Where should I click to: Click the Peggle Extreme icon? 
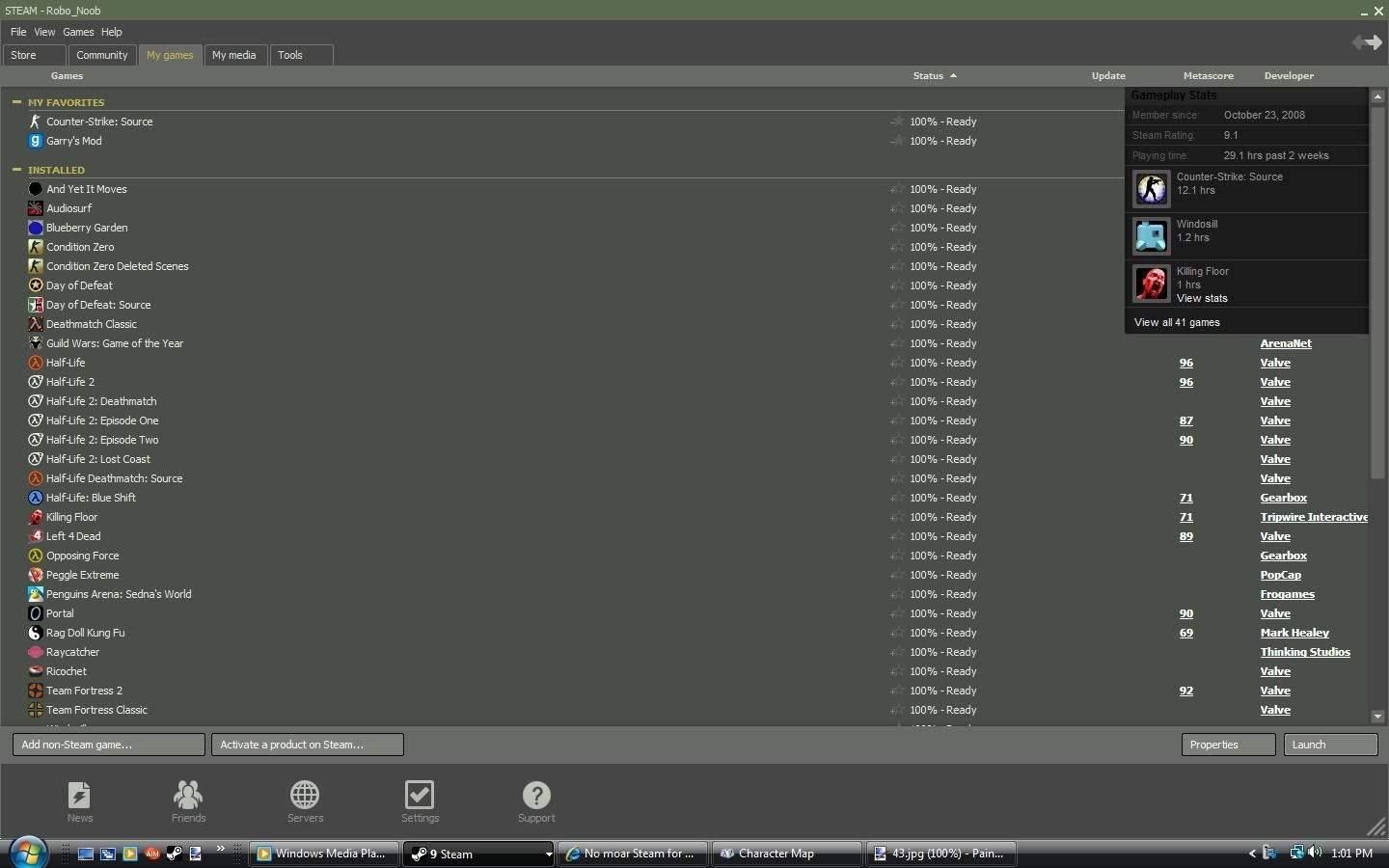(36, 575)
